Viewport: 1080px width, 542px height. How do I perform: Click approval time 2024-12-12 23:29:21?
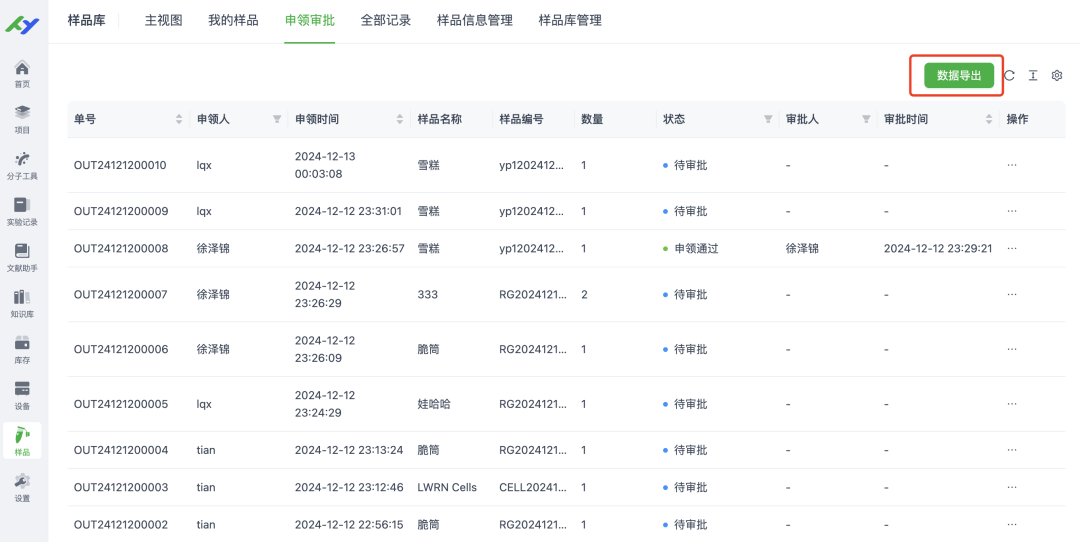click(938, 249)
